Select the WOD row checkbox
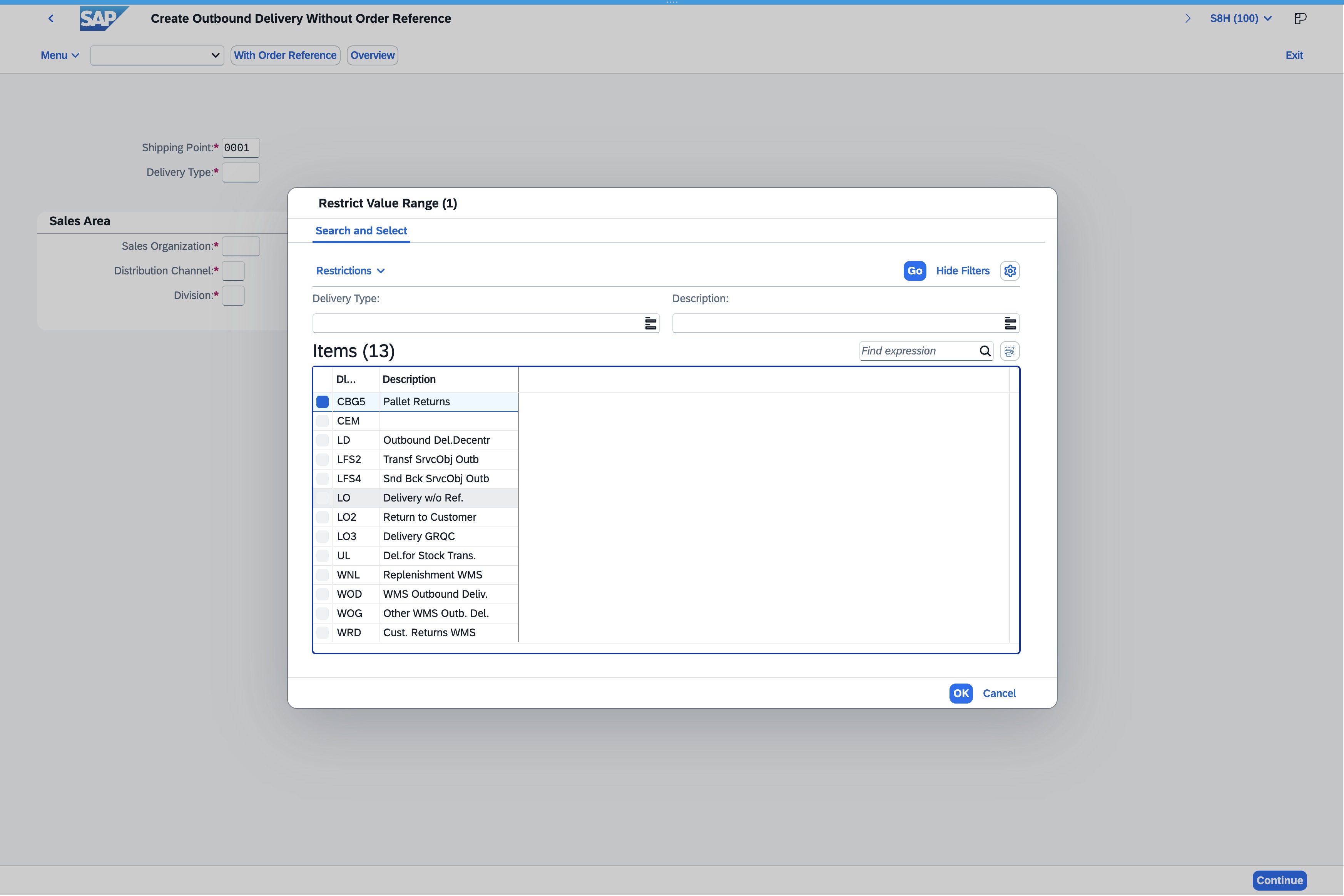Image resolution: width=1344 pixels, height=896 pixels. pyautogui.click(x=322, y=594)
